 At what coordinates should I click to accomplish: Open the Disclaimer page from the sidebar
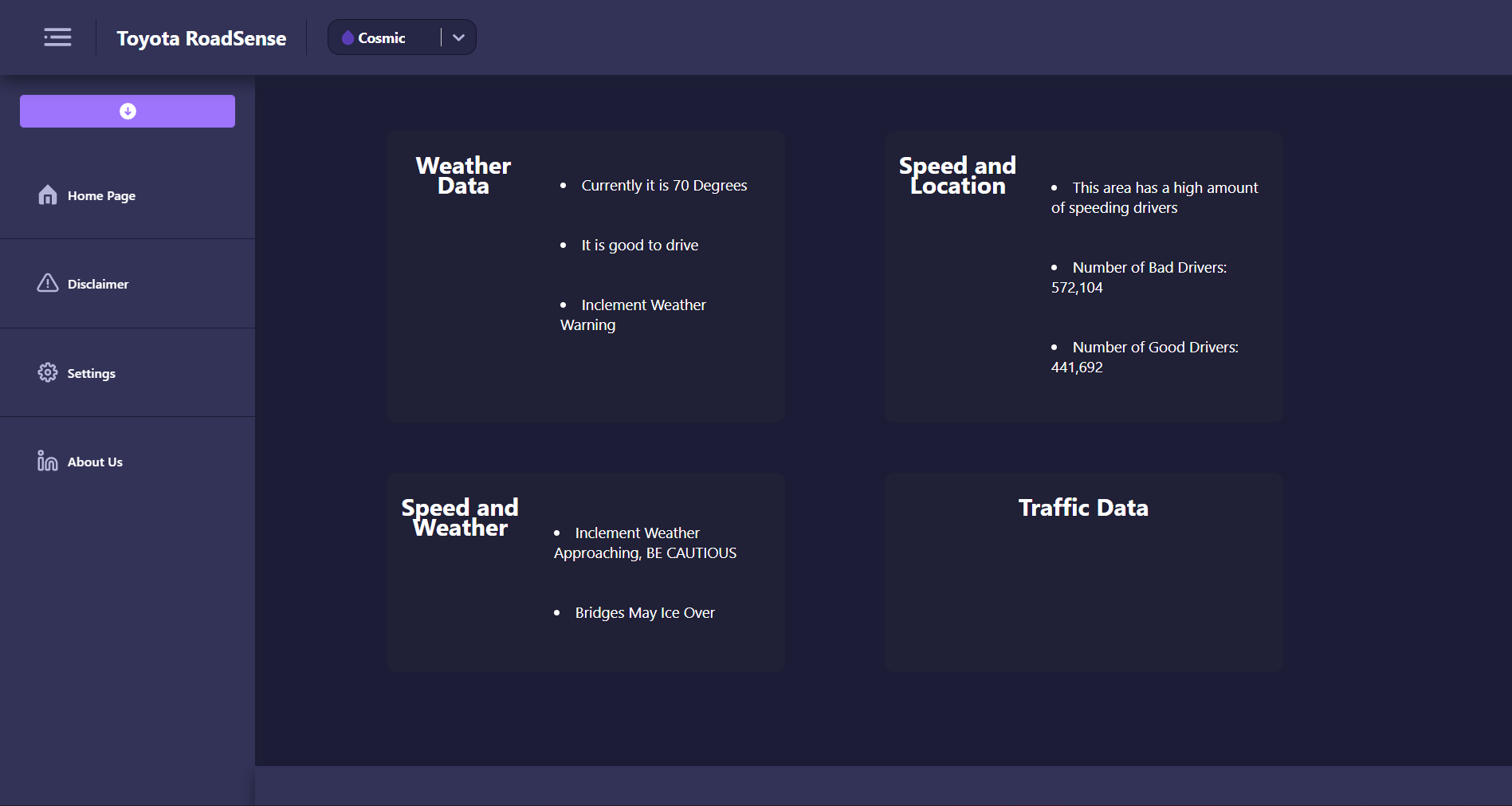(x=98, y=284)
